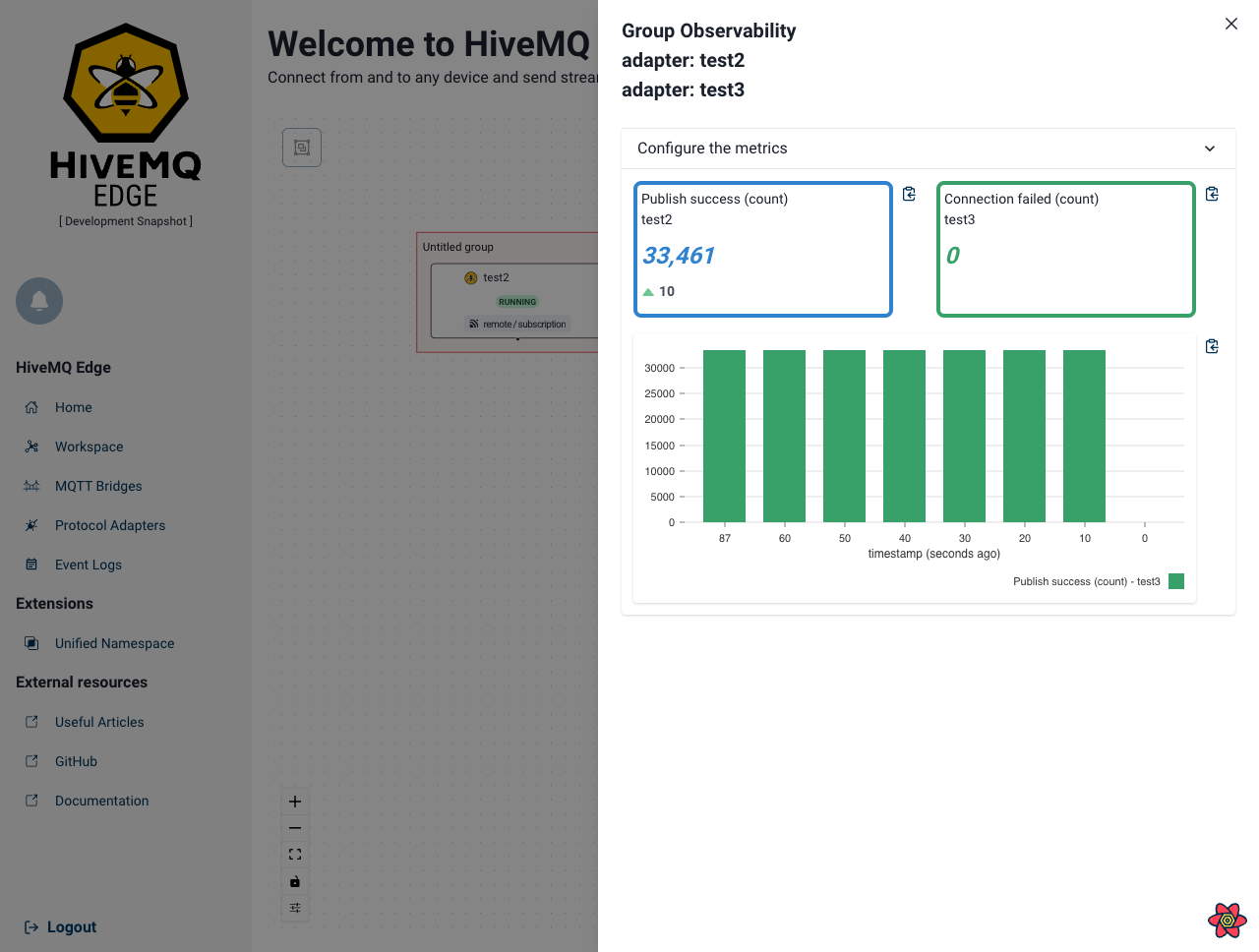Click the Untitled group label

tap(458, 247)
